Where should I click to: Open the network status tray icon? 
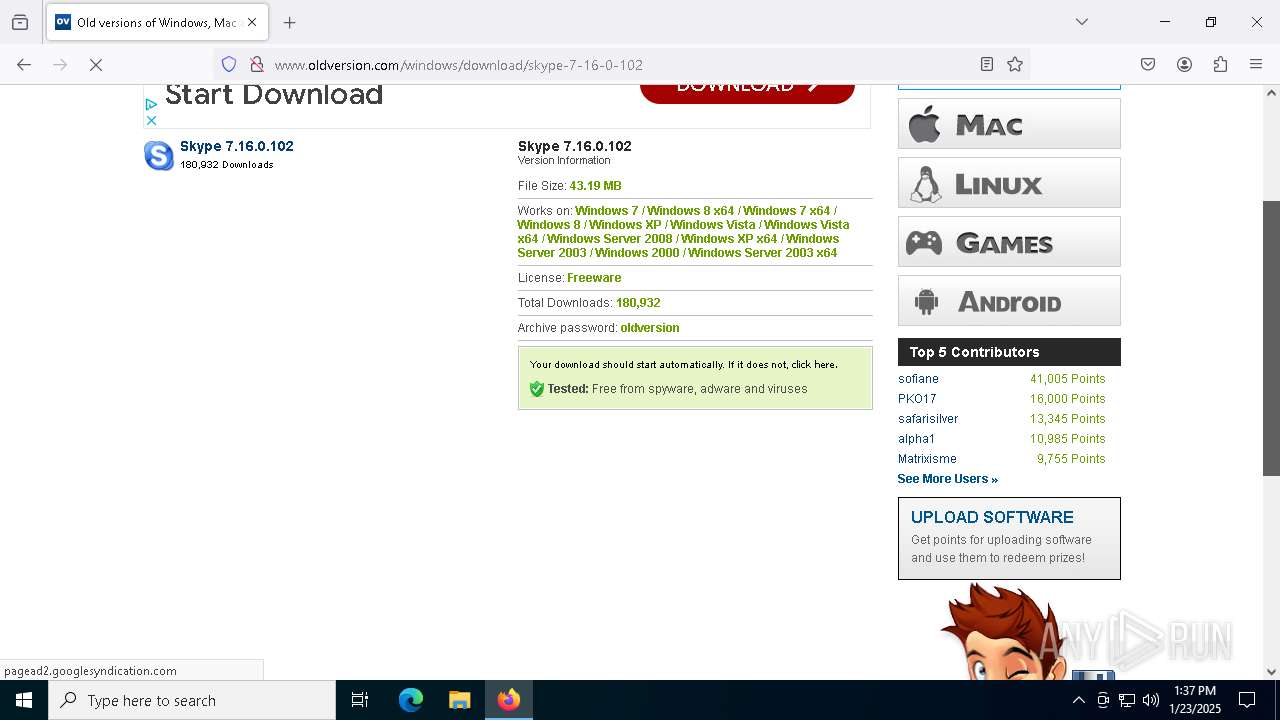[1127, 700]
